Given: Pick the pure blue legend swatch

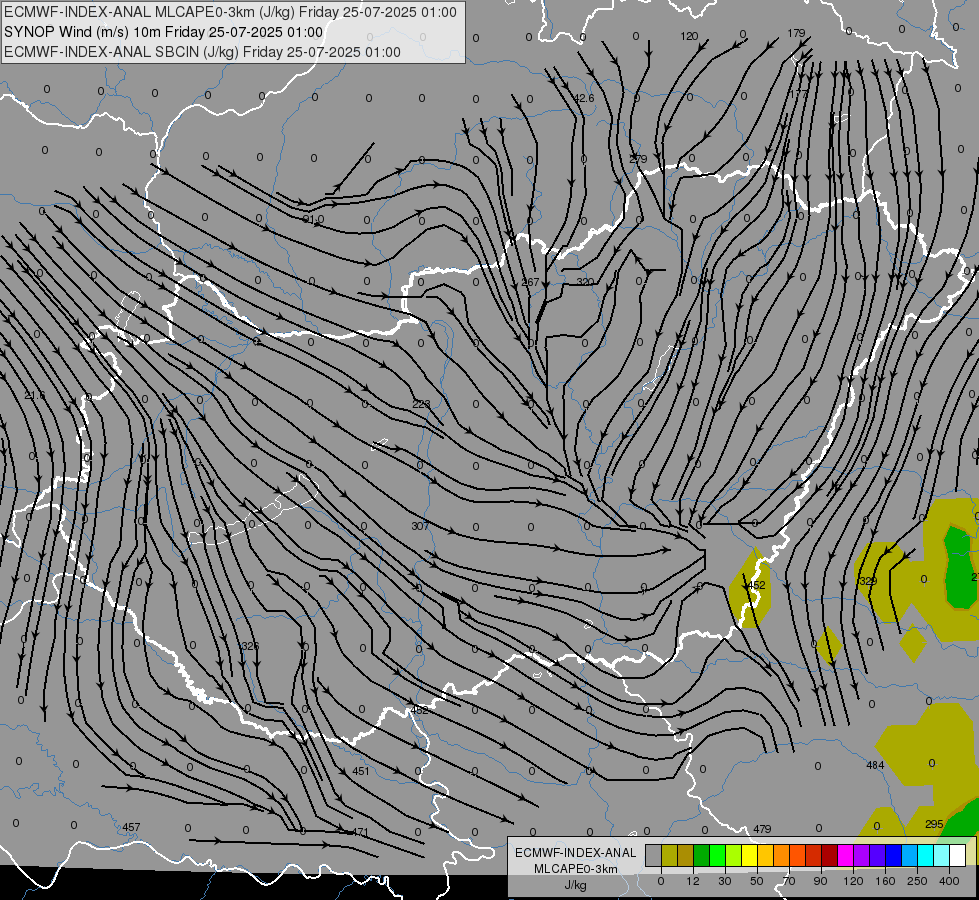Looking at the screenshot, I should click(x=894, y=856).
